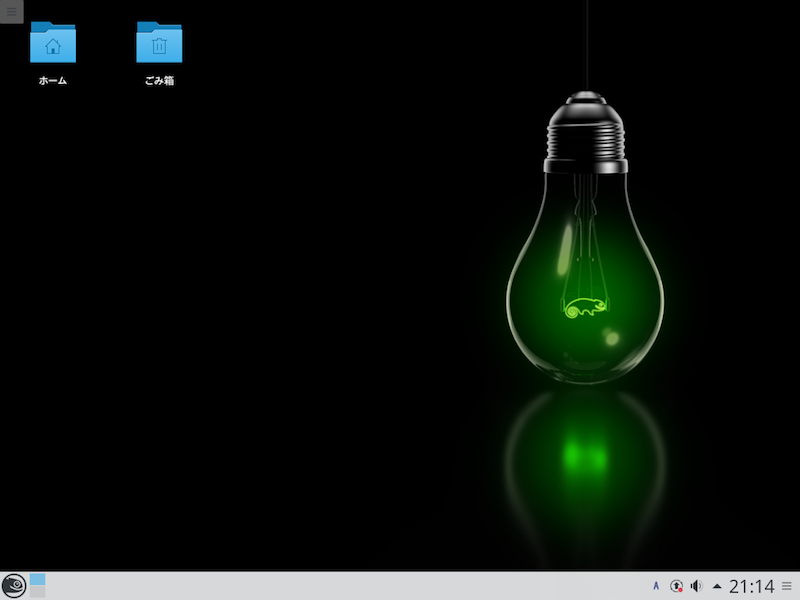Switch to the upper blue virtual desktop in pager

click(37, 579)
